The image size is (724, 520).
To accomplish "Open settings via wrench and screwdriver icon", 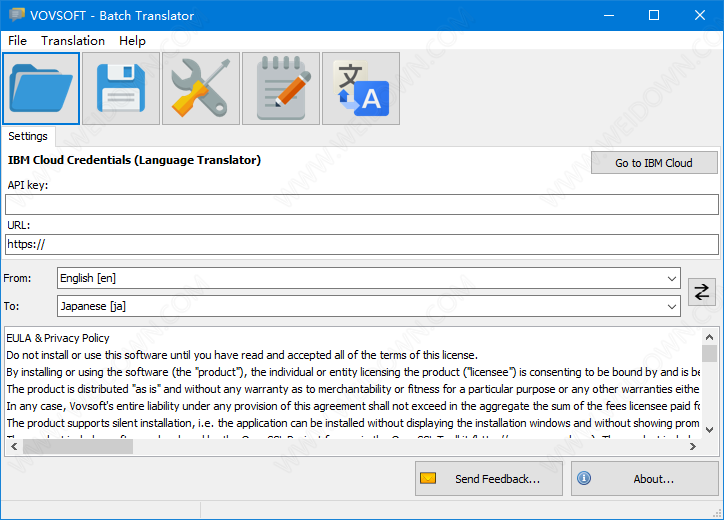I will [201, 88].
